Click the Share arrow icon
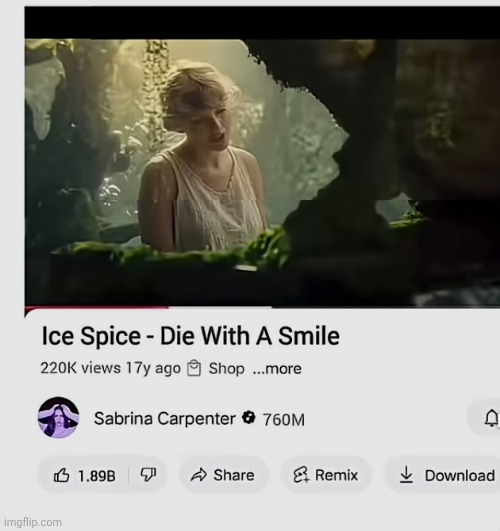Image resolution: width=500 pixels, height=531 pixels. 199,475
